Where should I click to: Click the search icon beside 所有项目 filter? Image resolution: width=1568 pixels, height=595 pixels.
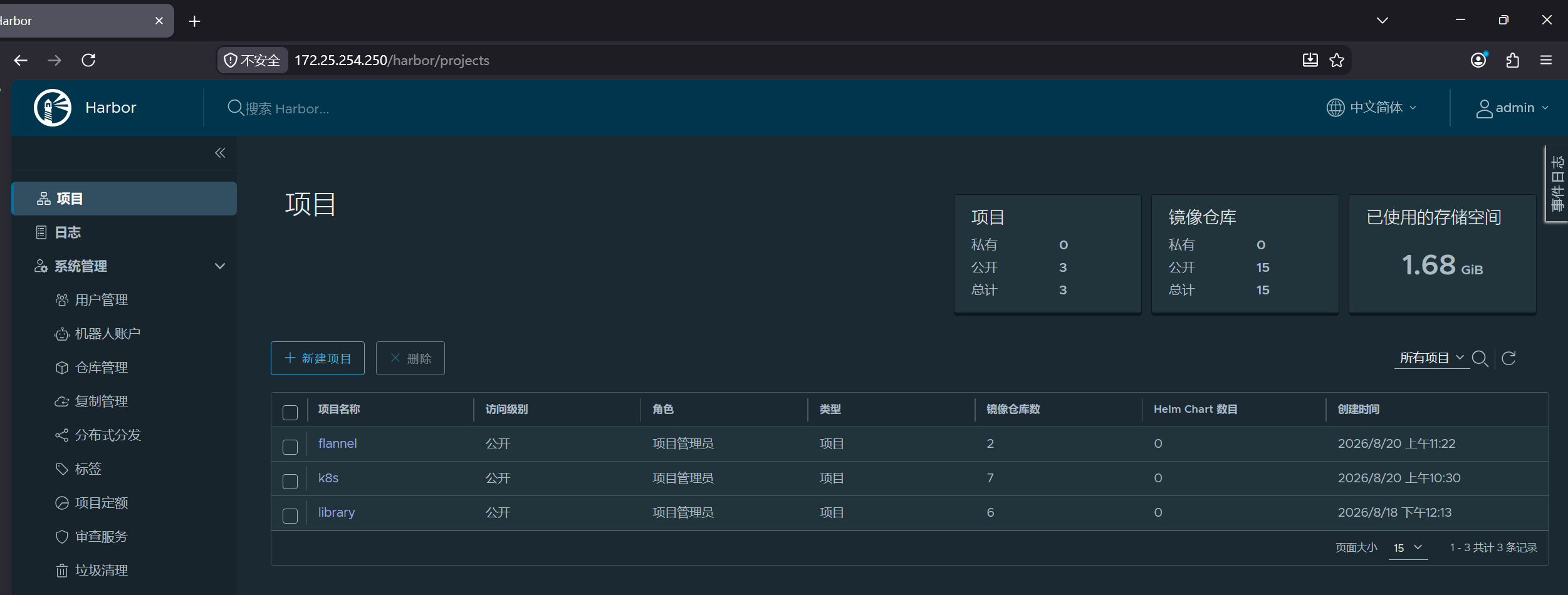pyautogui.click(x=1480, y=358)
